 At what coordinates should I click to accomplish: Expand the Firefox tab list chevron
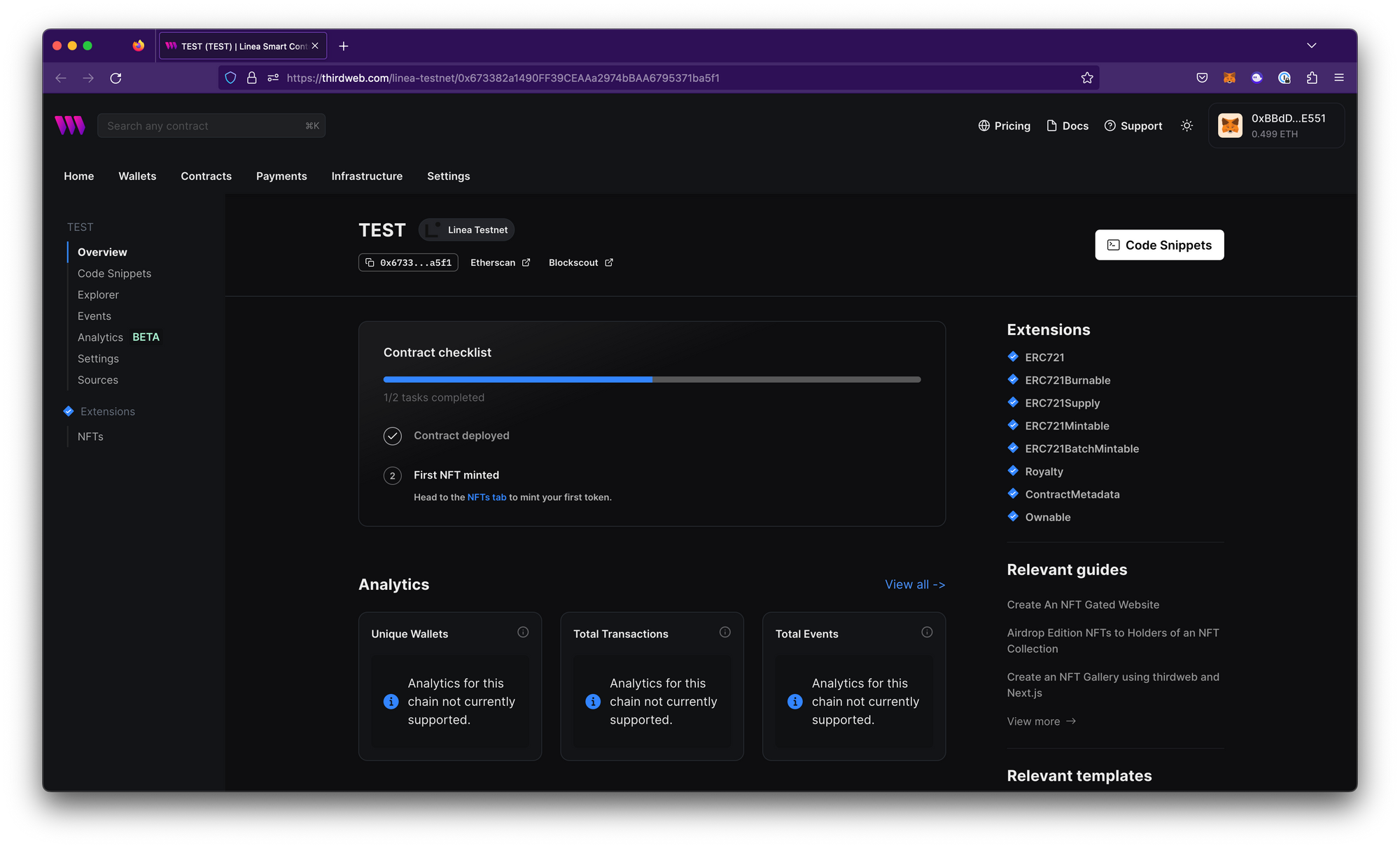[x=1311, y=45]
